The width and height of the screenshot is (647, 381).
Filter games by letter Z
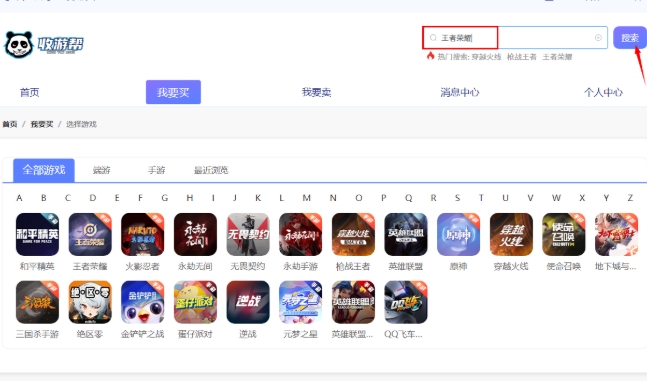tap(630, 198)
